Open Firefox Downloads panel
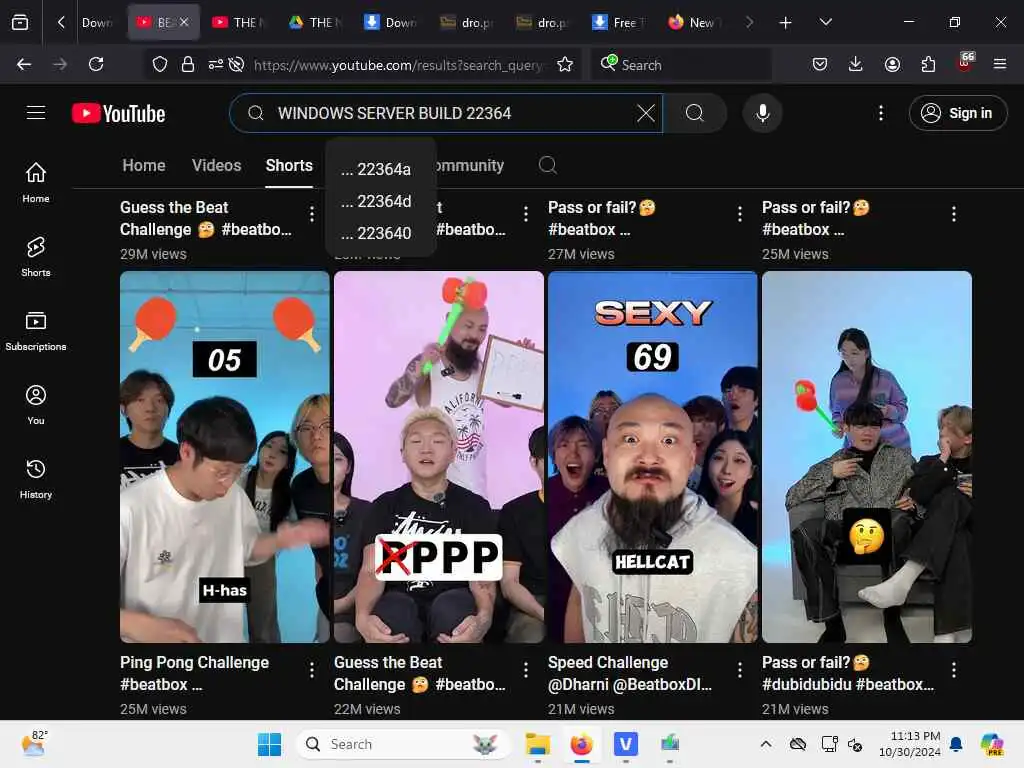The height and width of the screenshot is (768, 1024). pos(856,64)
